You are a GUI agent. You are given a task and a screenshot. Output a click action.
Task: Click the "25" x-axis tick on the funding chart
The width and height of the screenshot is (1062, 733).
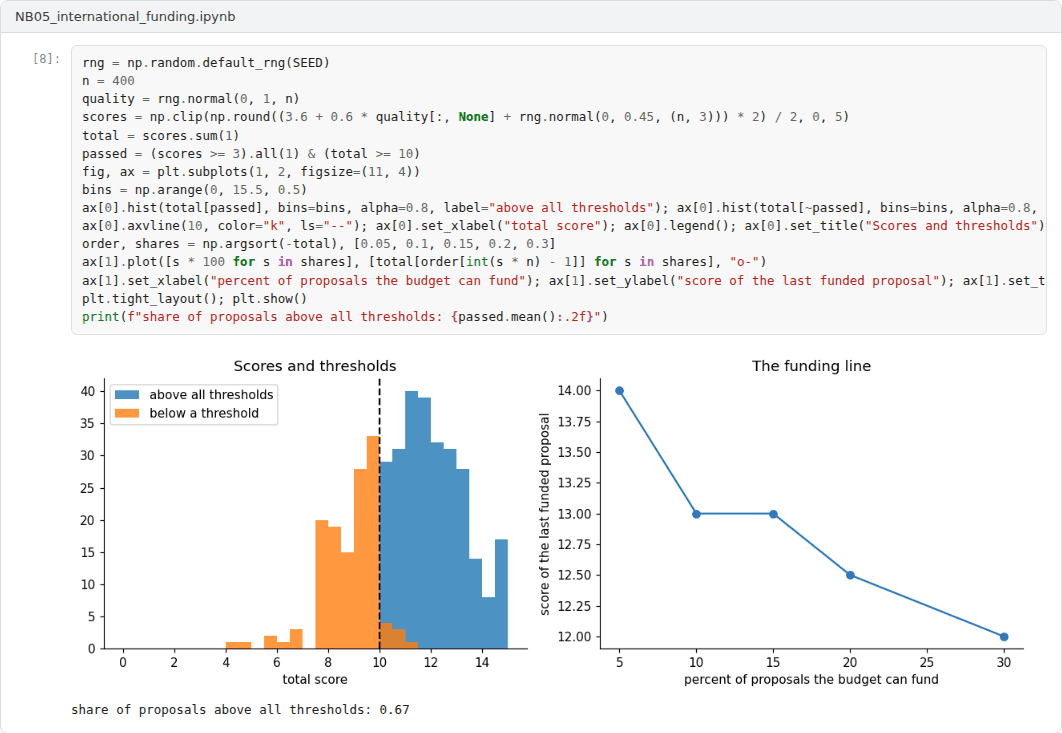[927, 662]
